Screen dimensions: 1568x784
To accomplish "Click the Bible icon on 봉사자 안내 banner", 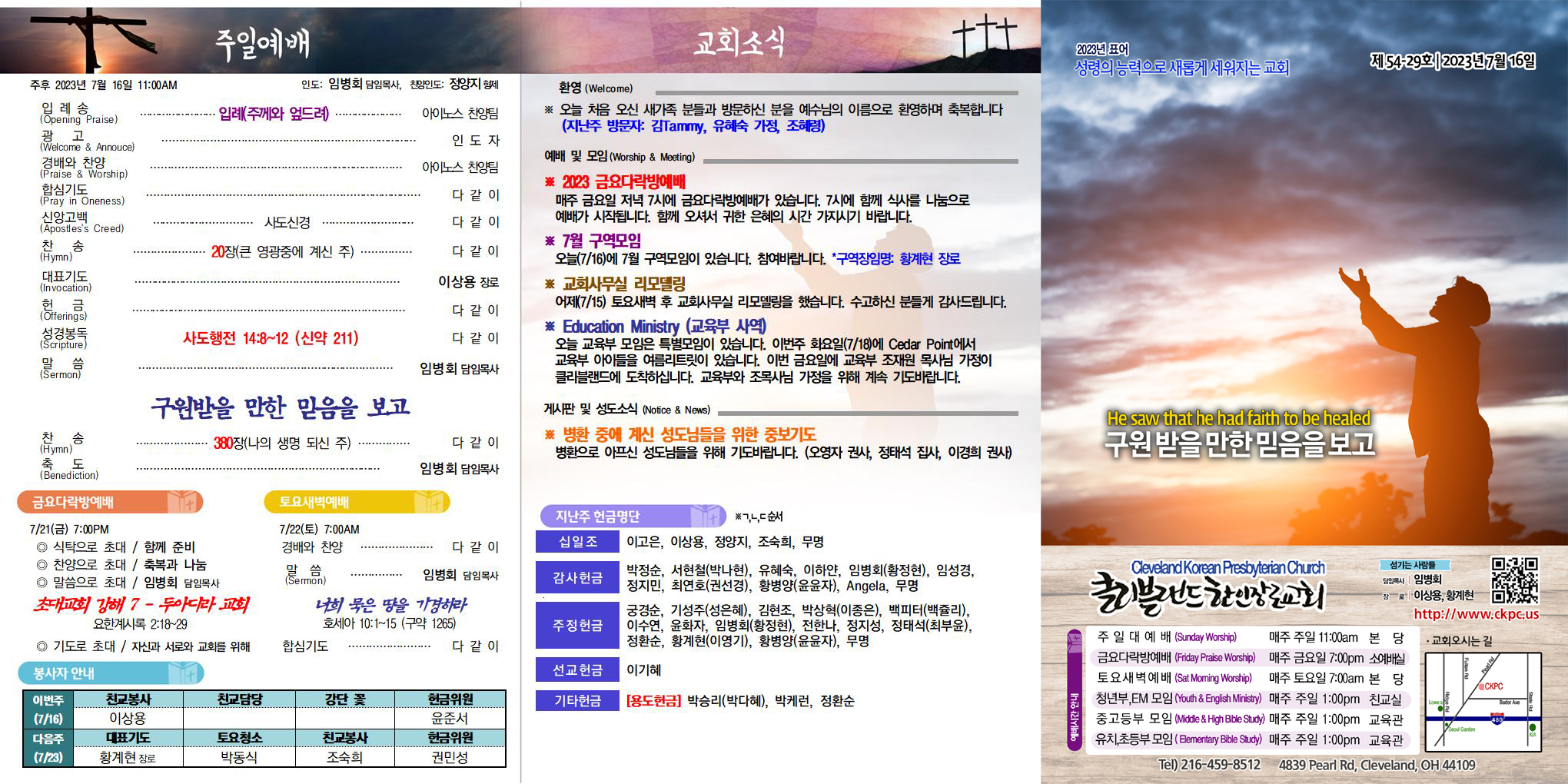I will pos(184,673).
